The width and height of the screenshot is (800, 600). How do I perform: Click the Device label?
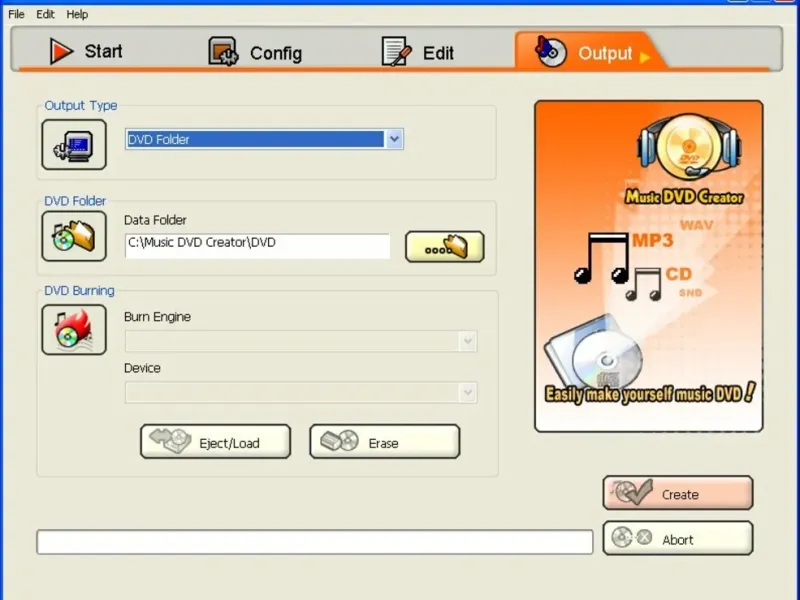click(142, 368)
